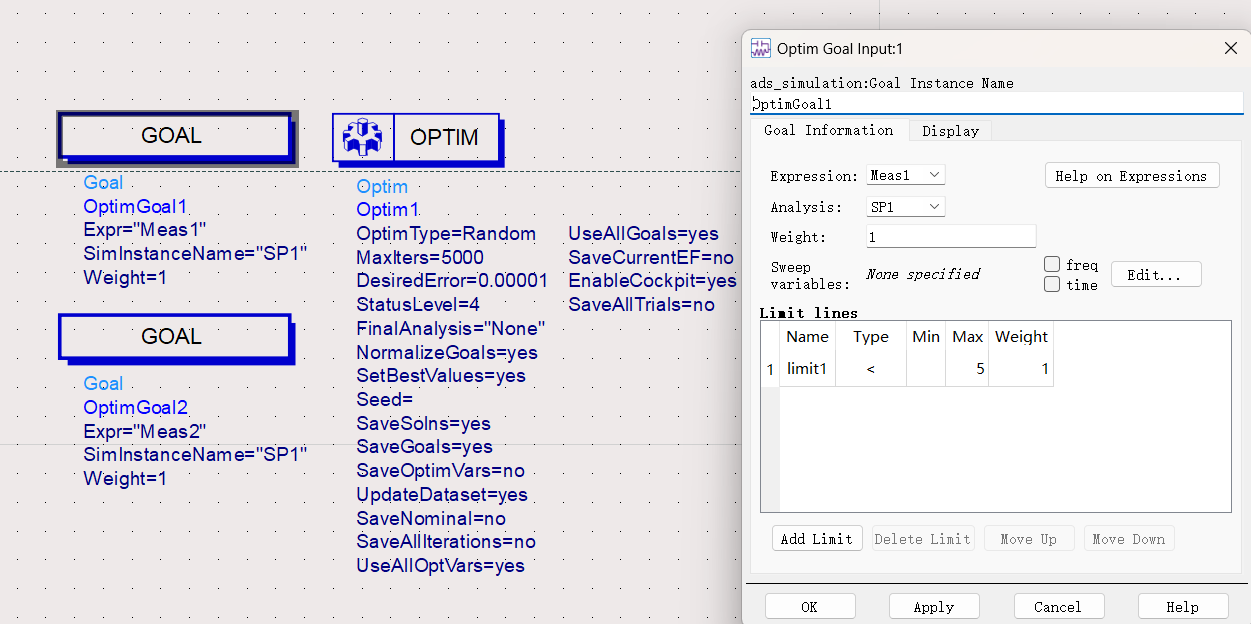
Task: Select the OPTIM component label box
Action: tap(445, 138)
